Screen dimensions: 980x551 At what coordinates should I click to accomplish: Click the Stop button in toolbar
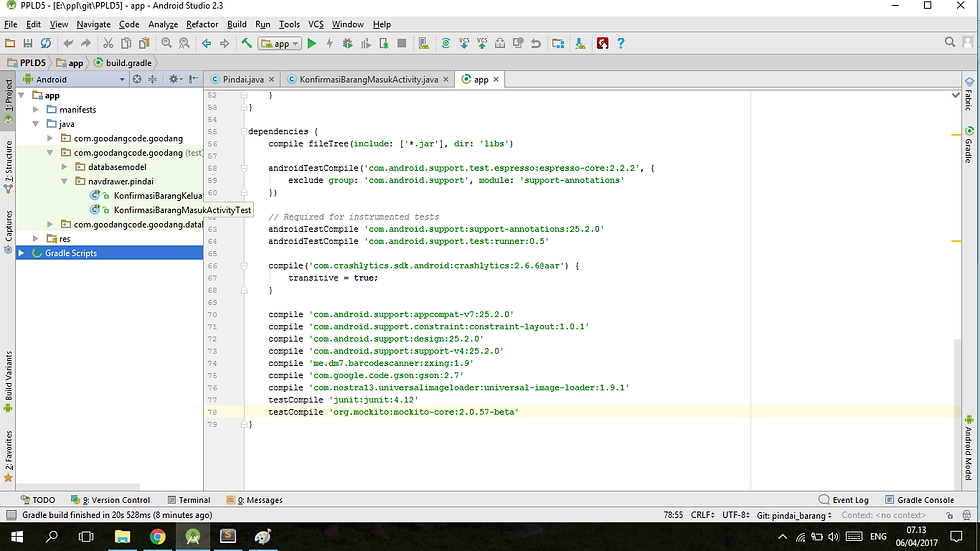point(402,43)
